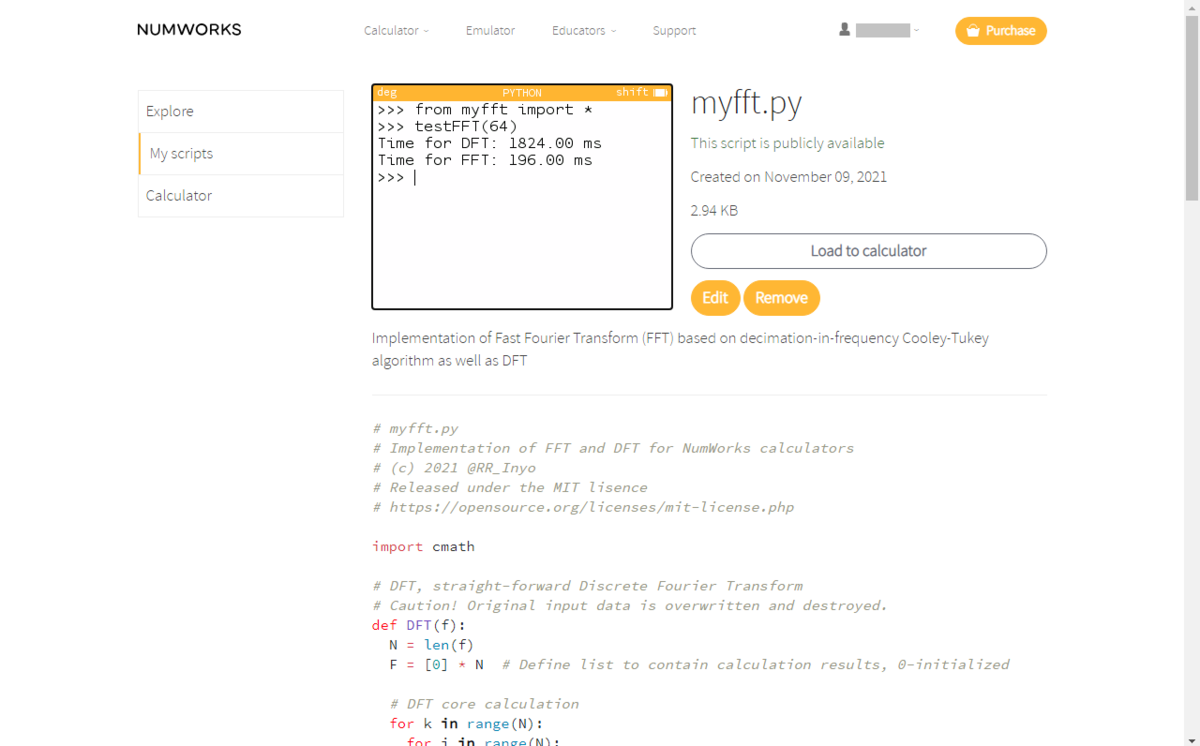Viewport: 1200px width, 746px height.
Task: Click the Edit button
Action: [715, 298]
